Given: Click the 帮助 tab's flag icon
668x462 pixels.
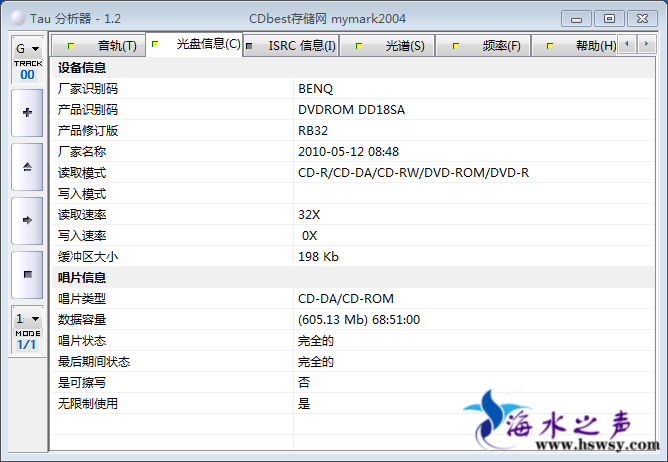Looking at the screenshot, I should coord(550,46).
